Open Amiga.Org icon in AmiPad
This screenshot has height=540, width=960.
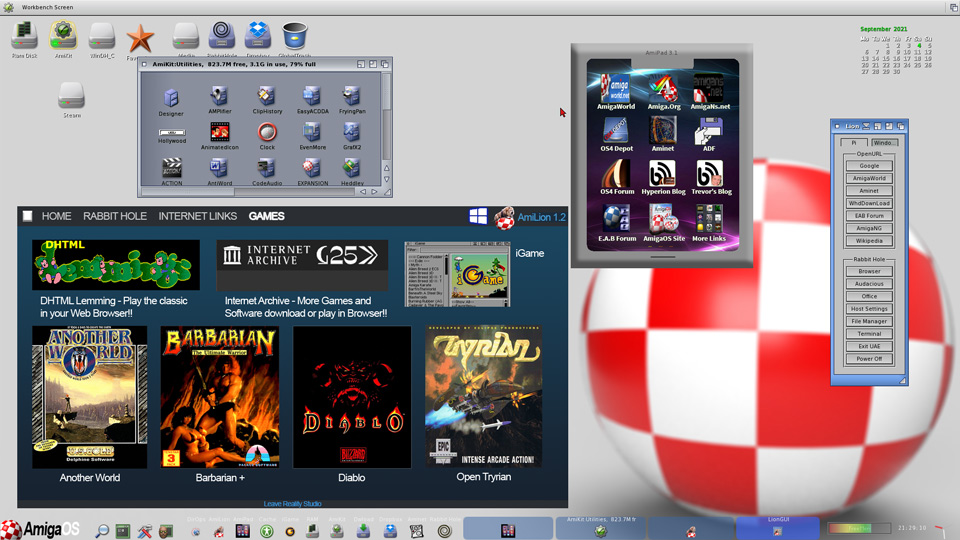664,91
